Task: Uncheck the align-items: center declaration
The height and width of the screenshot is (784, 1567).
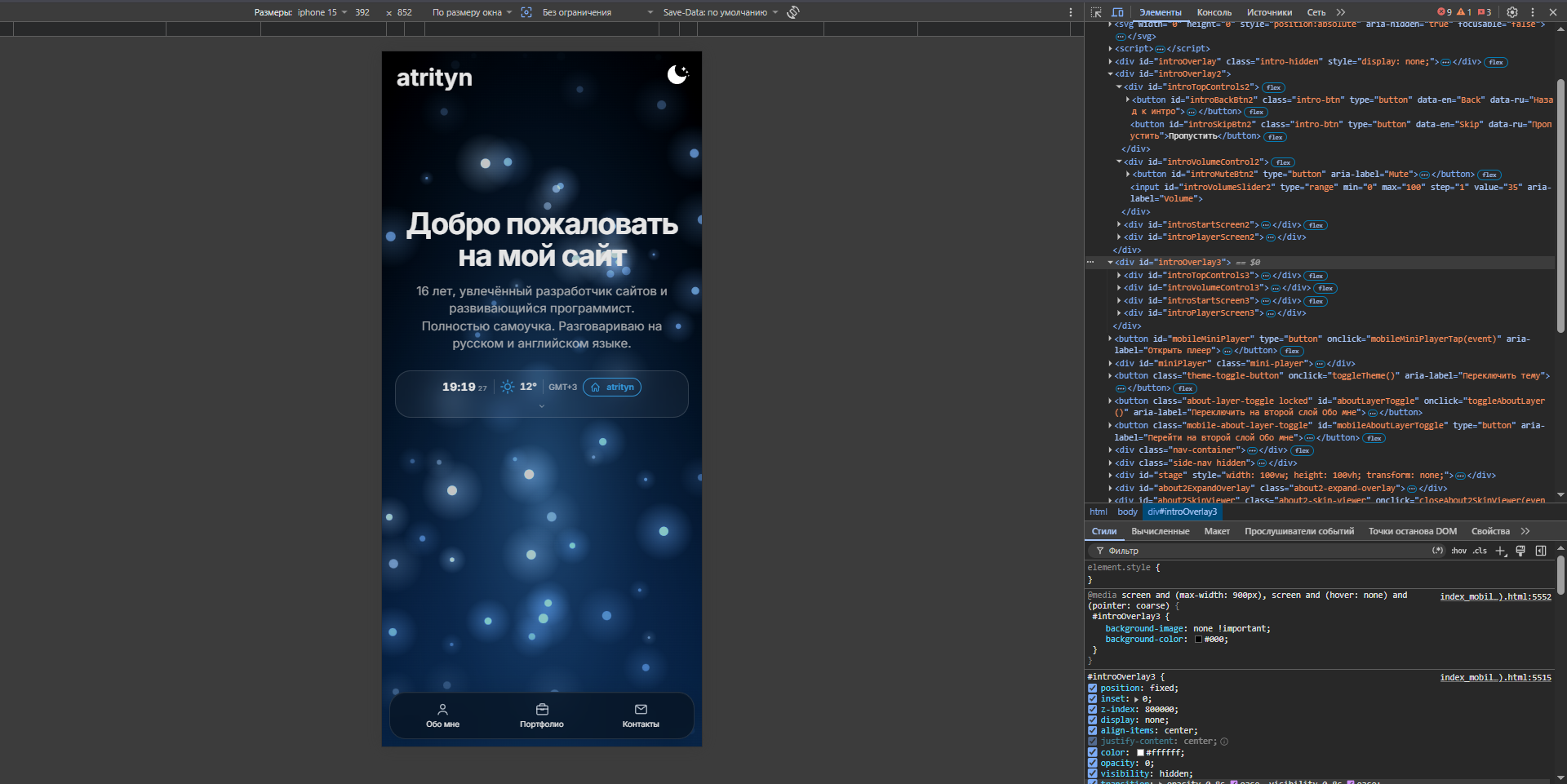Action: (x=1092, y=731)
